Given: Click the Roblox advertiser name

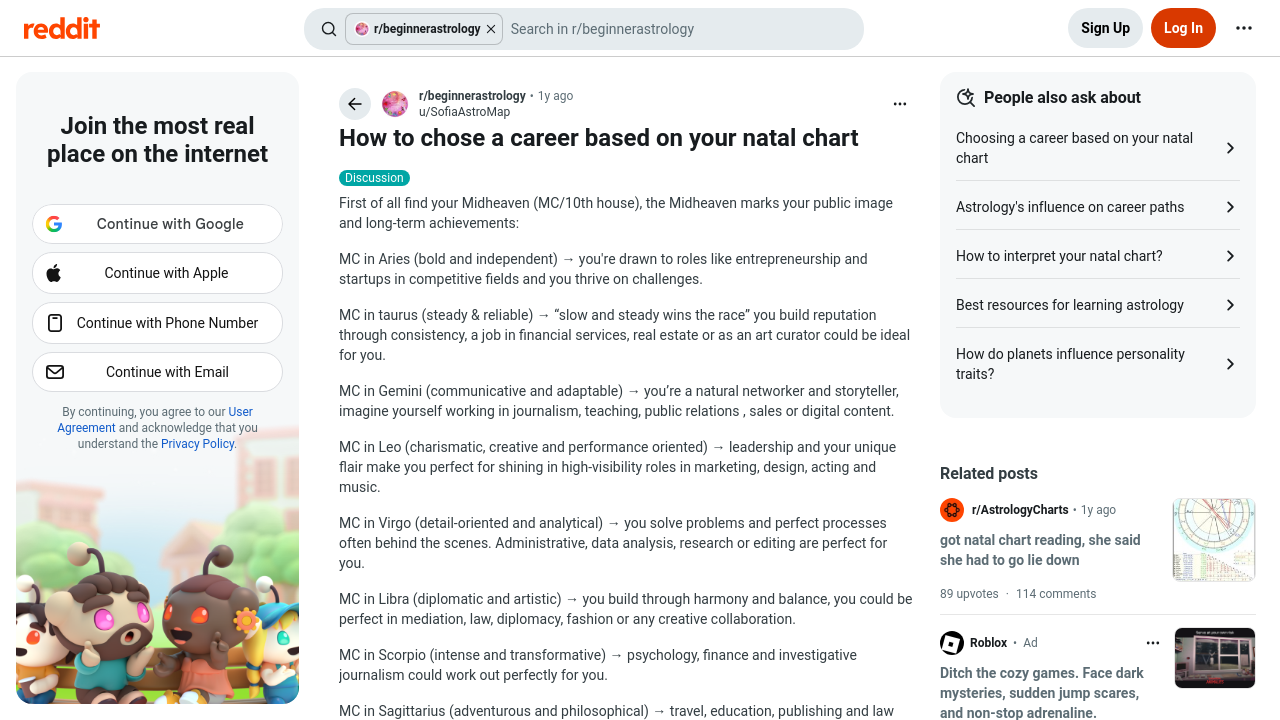Looking at the screenshot, I should pyautogui.click(x=988, y=643).
